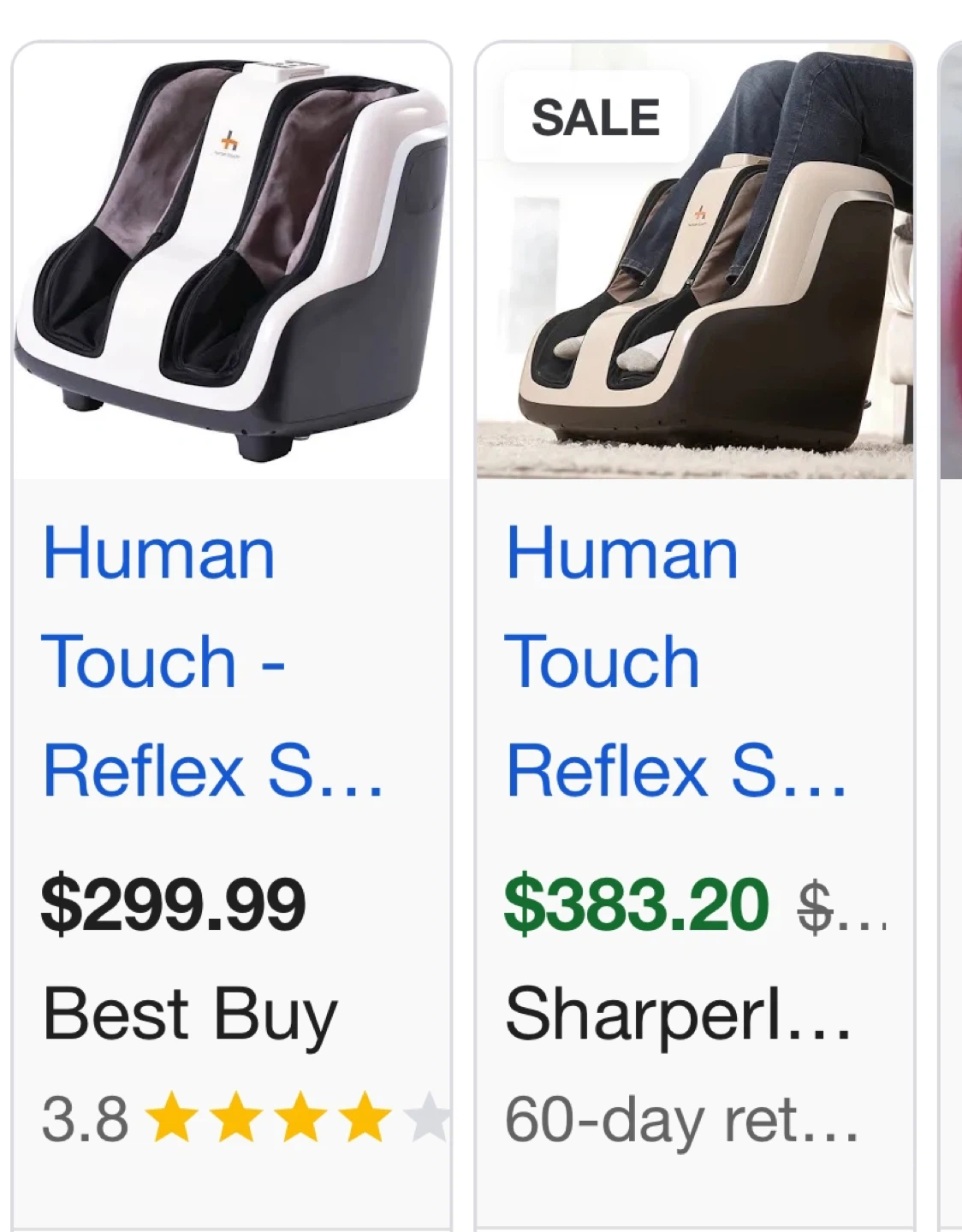Click the green $383.20 sale price
Screen dimensions: 962x1232
637,904
